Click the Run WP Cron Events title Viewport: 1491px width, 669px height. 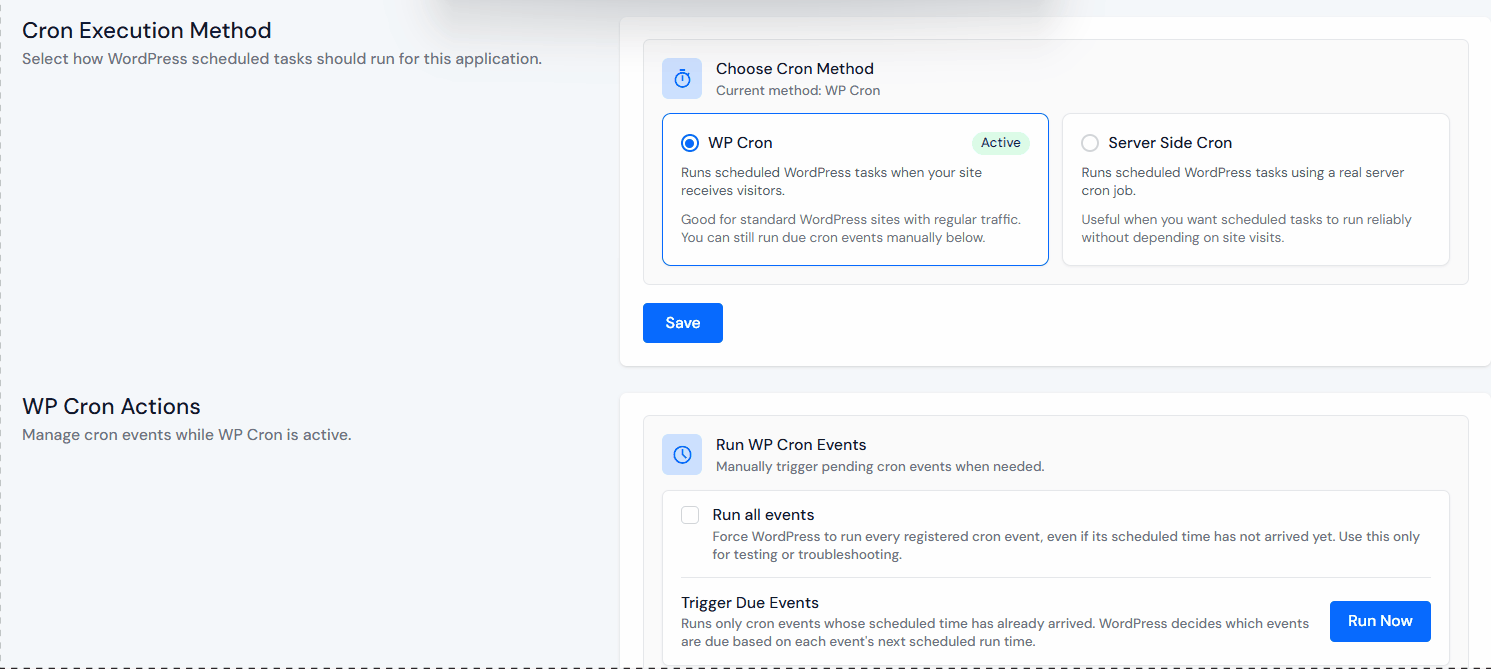click(x=791, y=445)
